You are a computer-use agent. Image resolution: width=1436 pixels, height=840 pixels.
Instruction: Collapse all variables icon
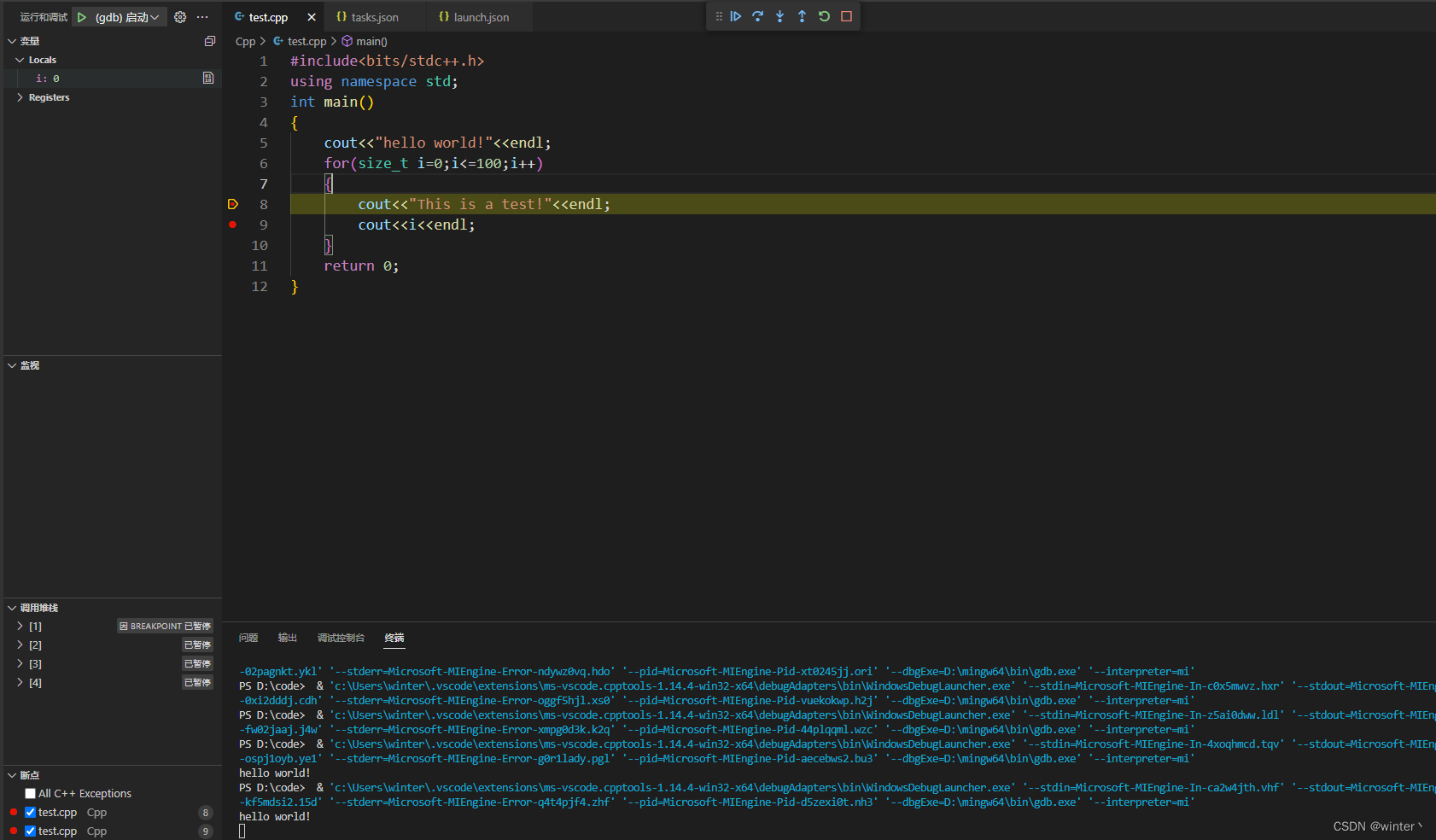click(210, 41)
